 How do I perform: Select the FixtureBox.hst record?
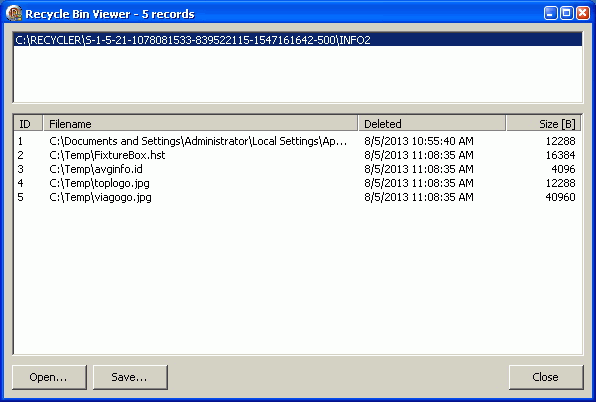click(x=298, y=155)
